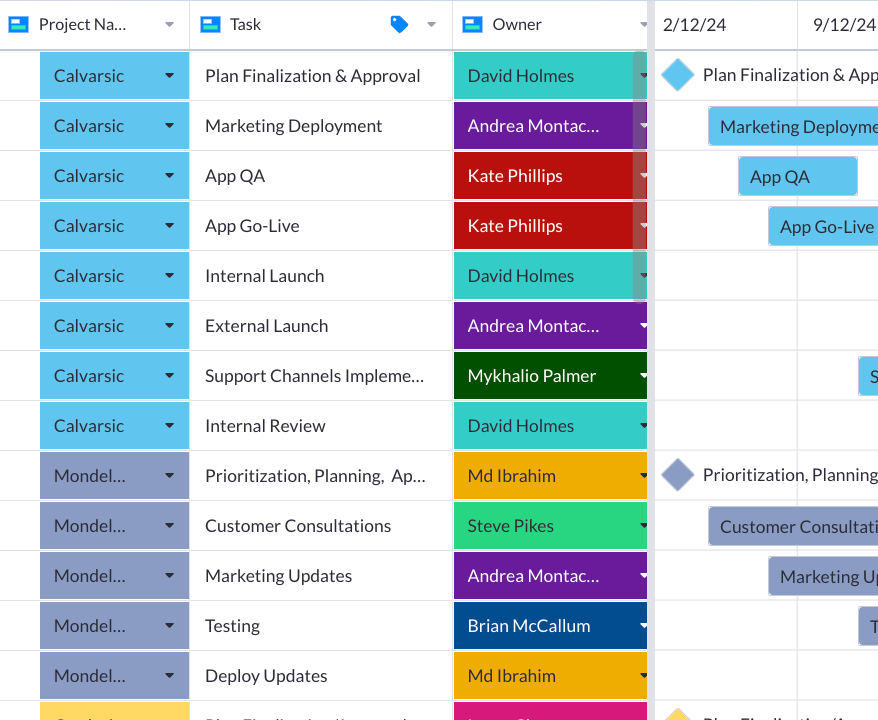Open the Project Name column header dropdown
The width and height of the screenshot is (878, 720).
[x=168, y=23]
